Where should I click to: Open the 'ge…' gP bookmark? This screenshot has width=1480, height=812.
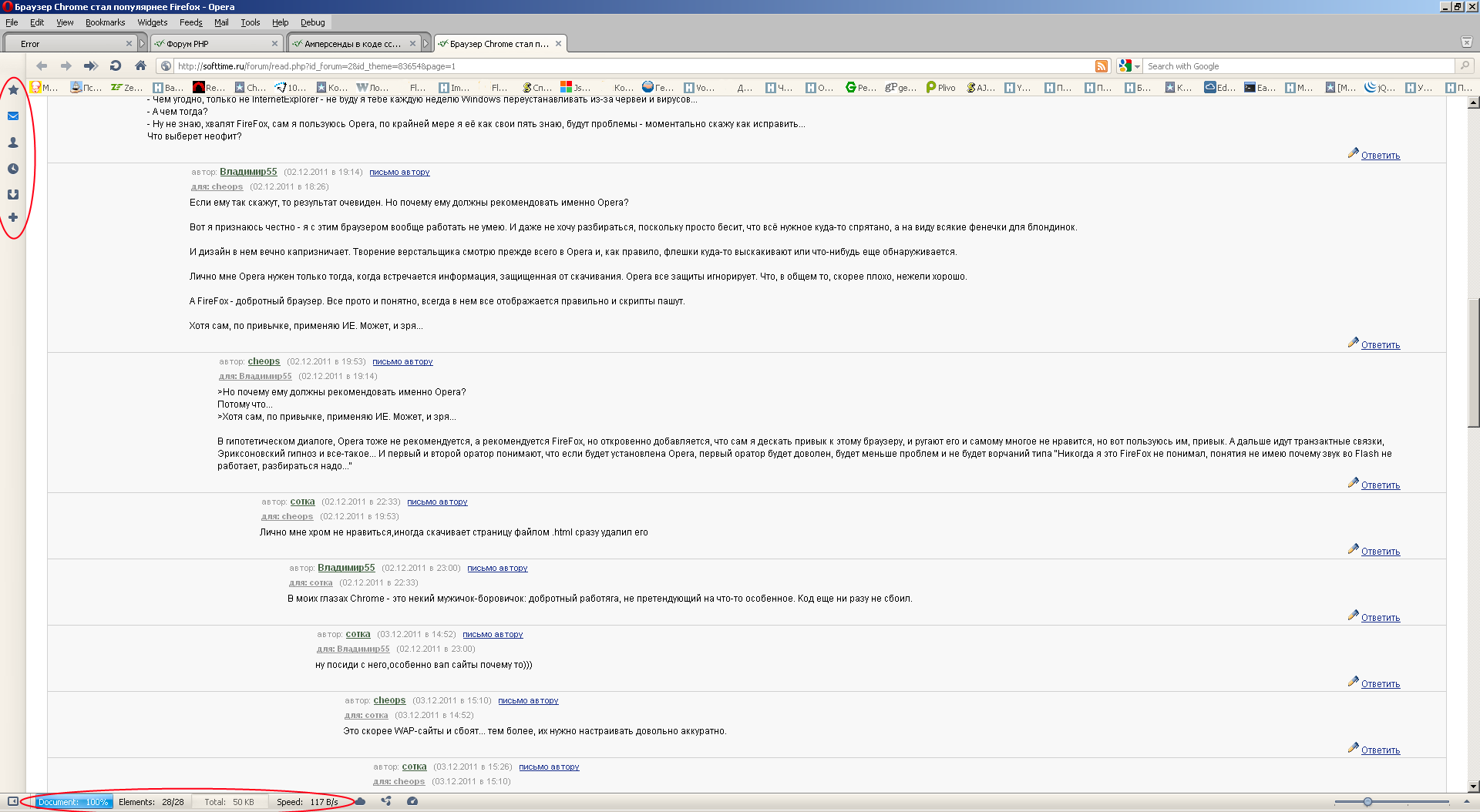(x=901, y=88)
